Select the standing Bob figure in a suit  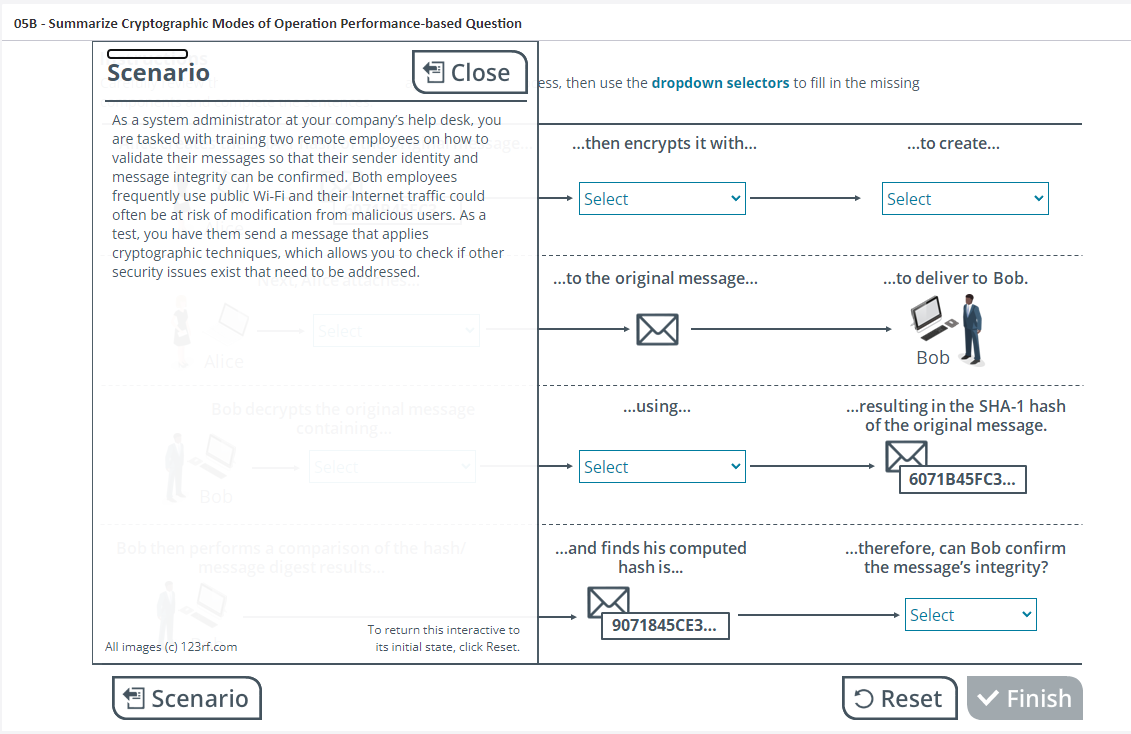970,330
